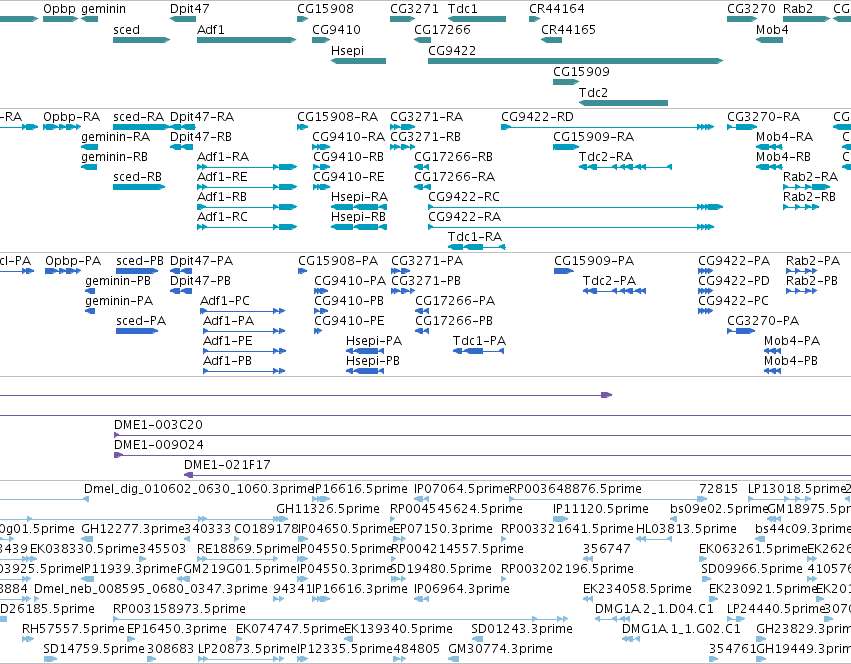Click the Tdc1-RA transcript label
The image size is (851, 664).
(475, 237)
